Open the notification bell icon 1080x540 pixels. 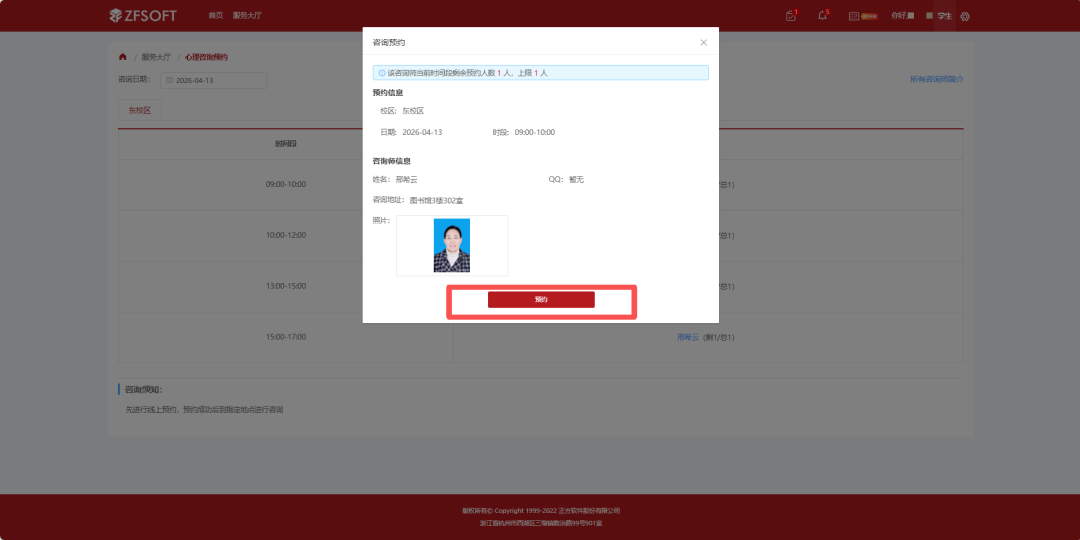click(x=822, y=16)
